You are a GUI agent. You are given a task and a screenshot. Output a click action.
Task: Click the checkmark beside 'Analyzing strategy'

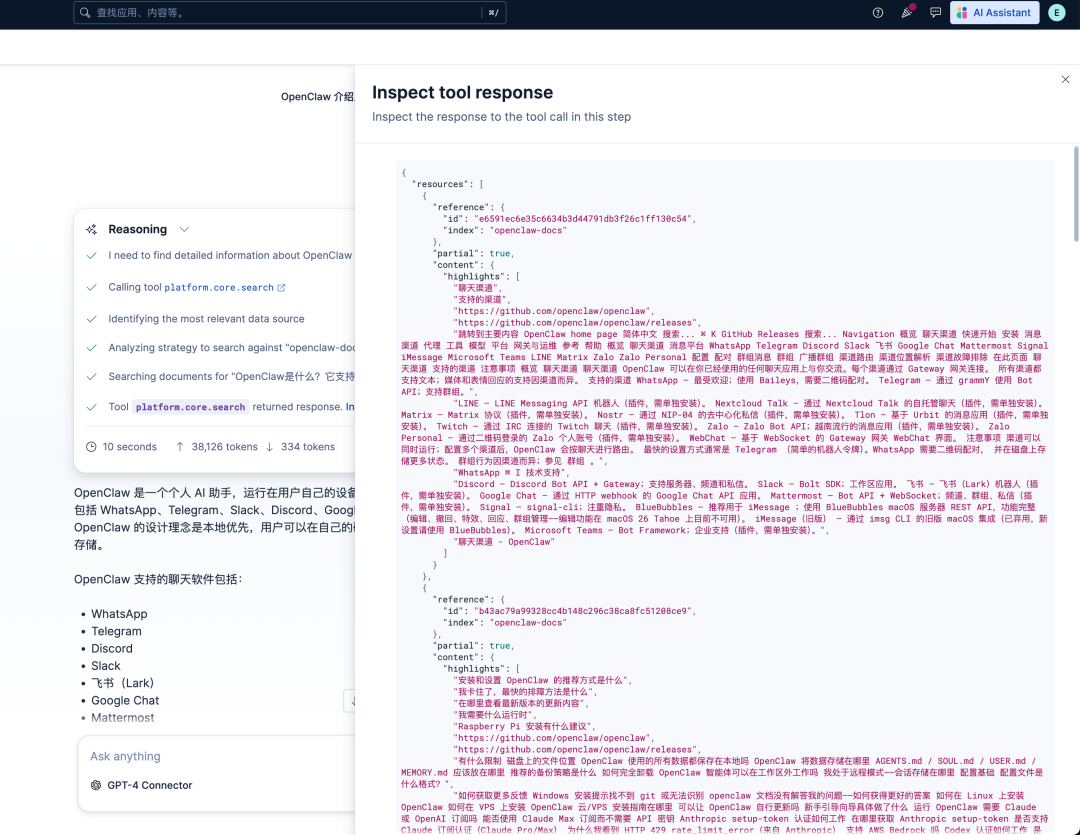[91, 348]
